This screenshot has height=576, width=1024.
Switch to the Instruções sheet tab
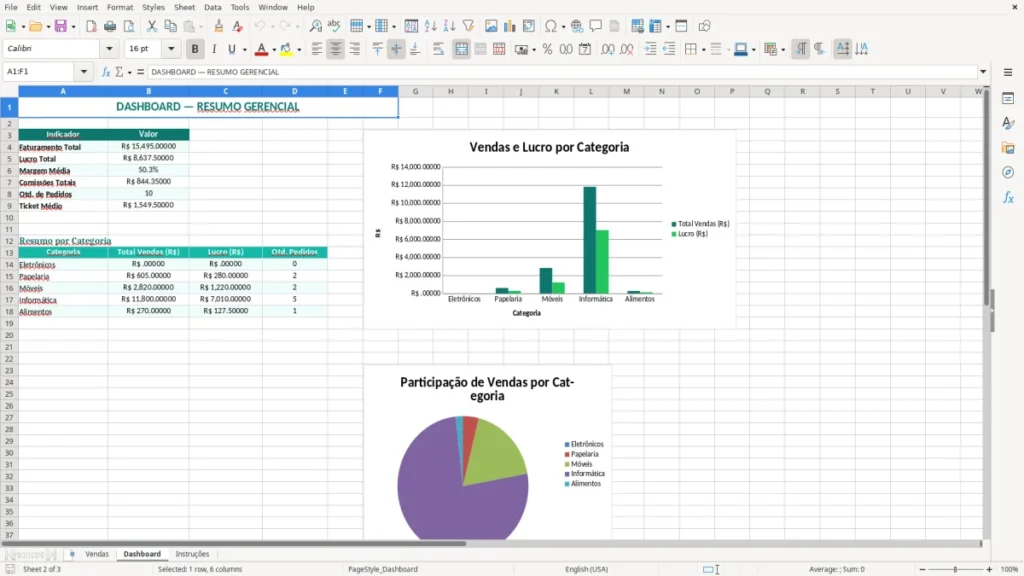coord(192,554)
